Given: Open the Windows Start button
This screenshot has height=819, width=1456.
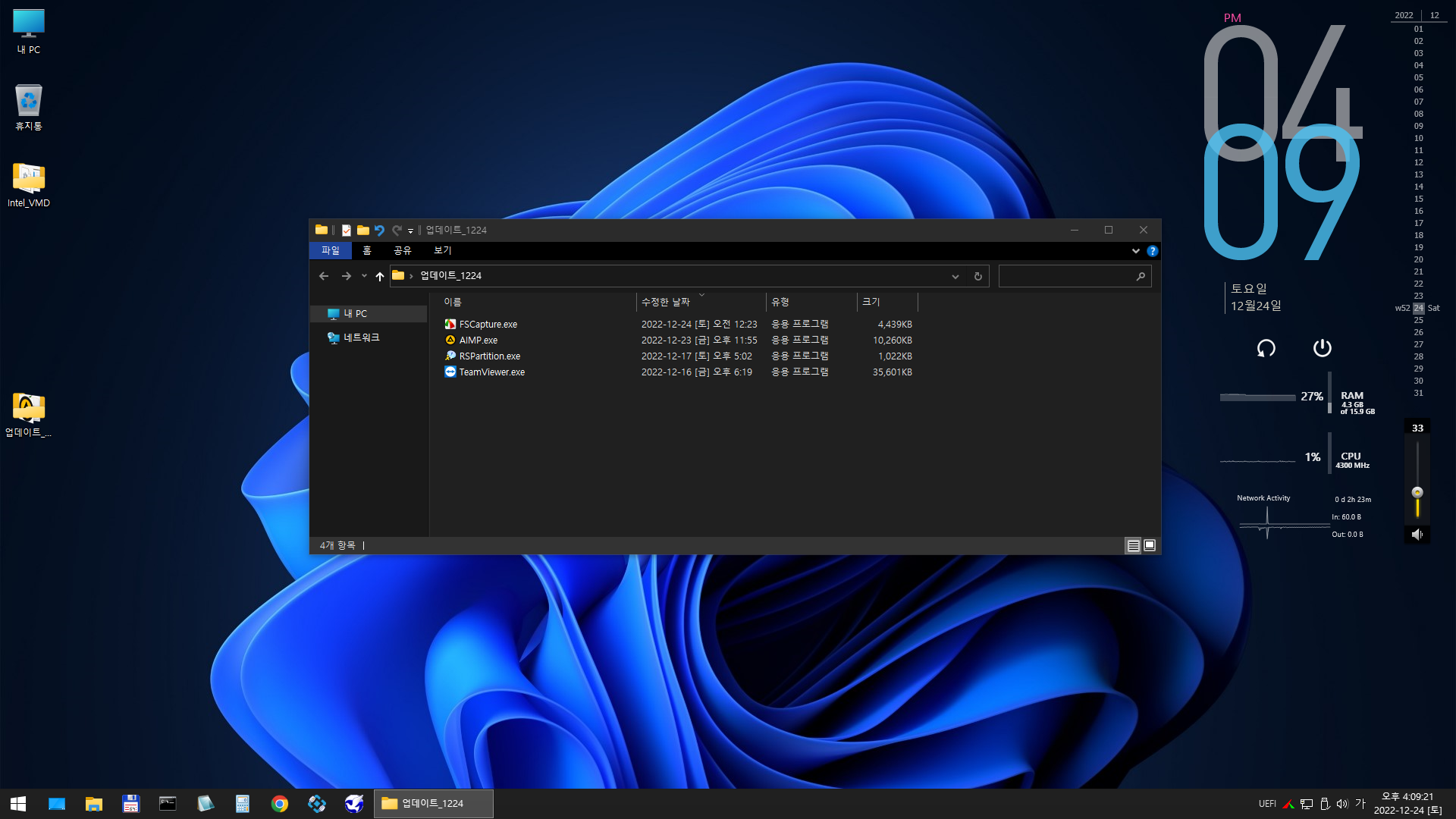Looking at the screenshot, I should [18, 804].
